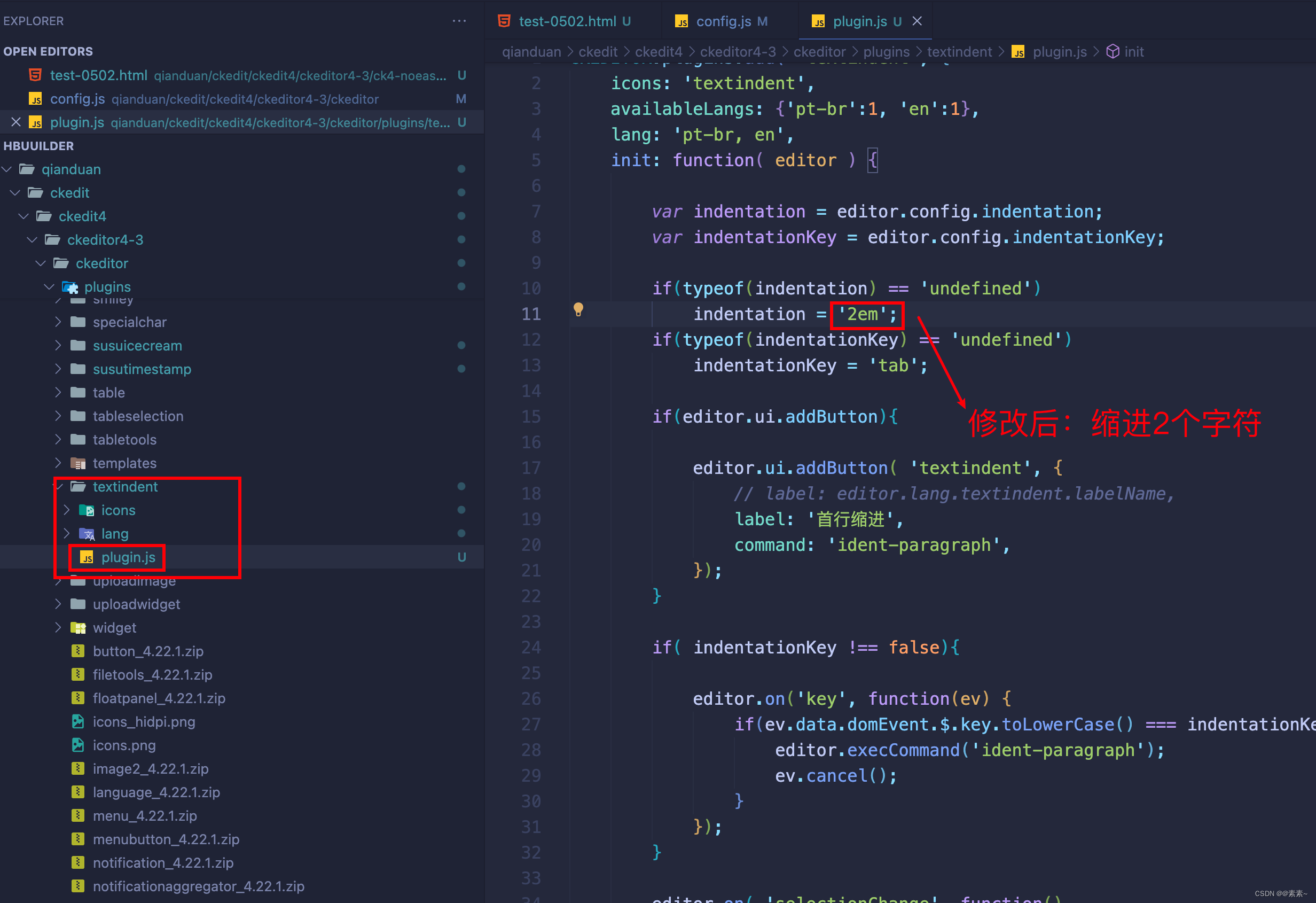Screen dimensions: 1316x903
Task: Switch to the test-0502.html tab
Action: point(567,21)
